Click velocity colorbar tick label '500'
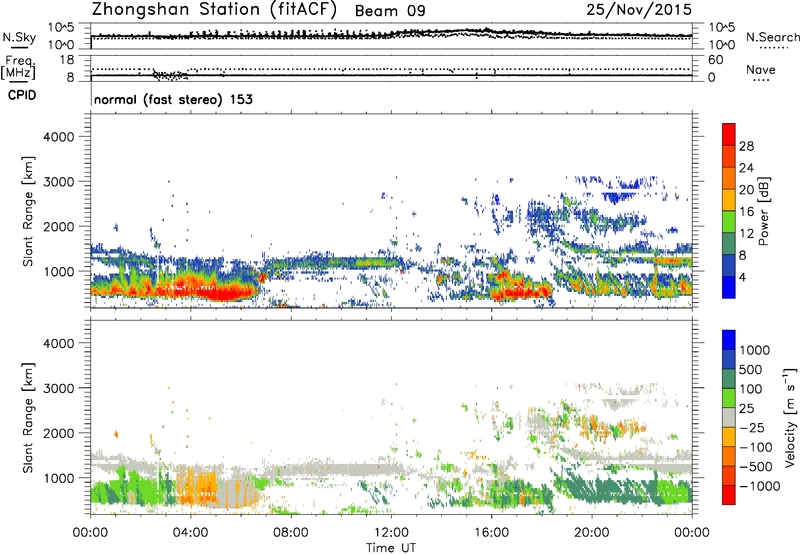Screen dimensions: 800x554 coord(751,369)
